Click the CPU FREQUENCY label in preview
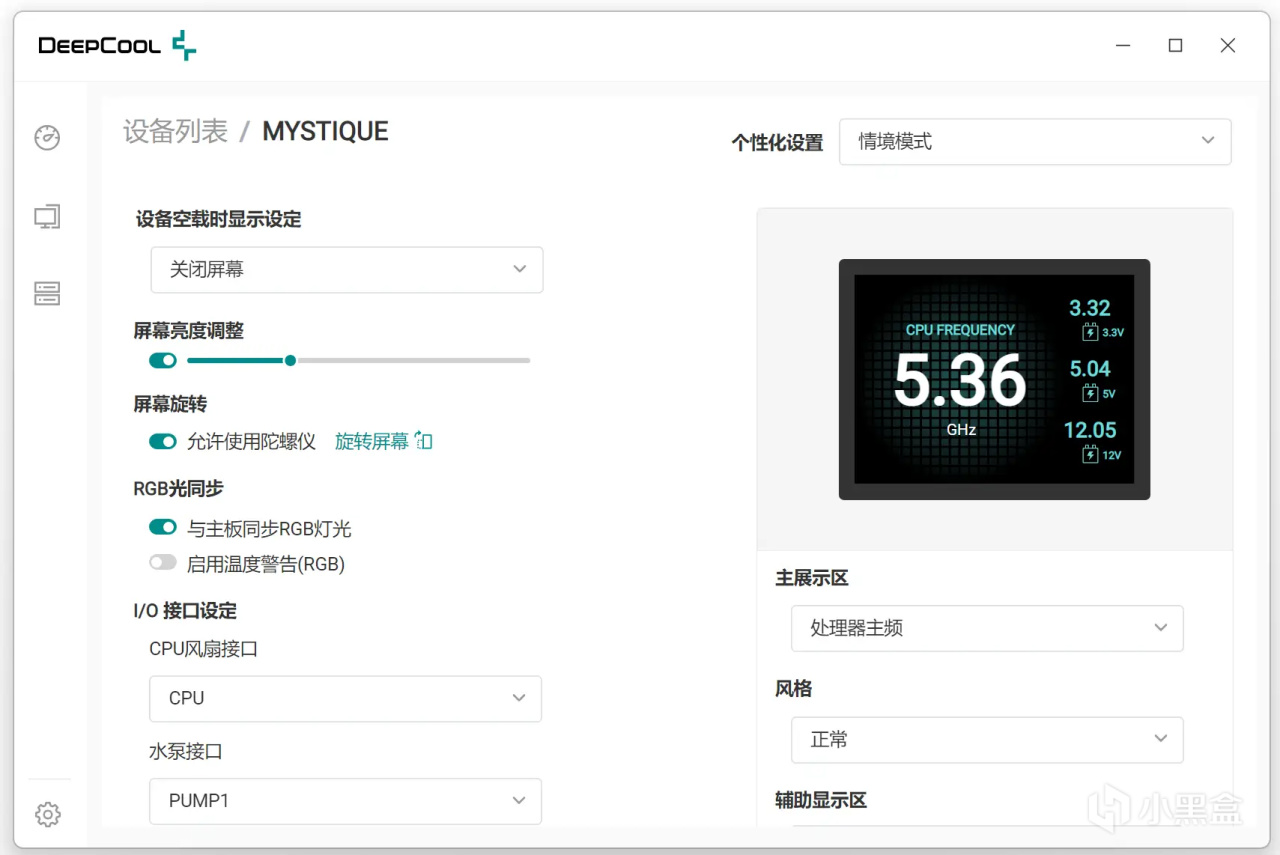The image size is (1280, 855). [960, 330]
